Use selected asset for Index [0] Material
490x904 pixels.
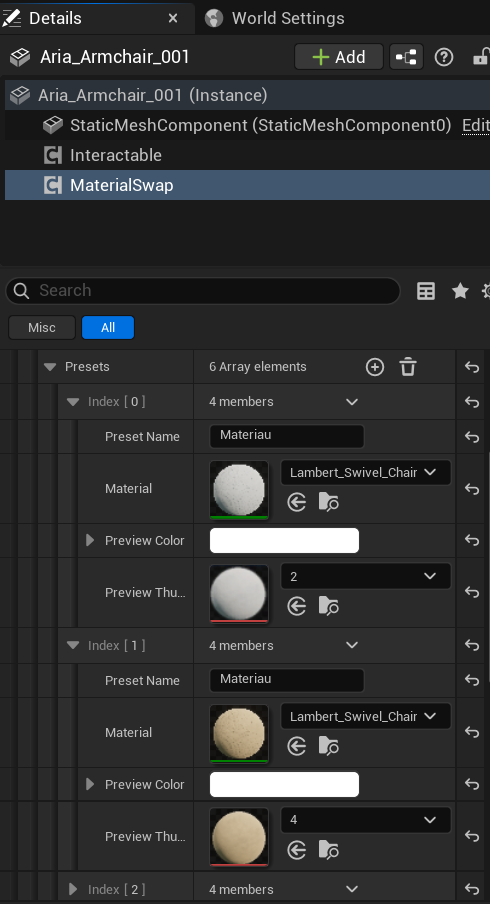tap(297, 503)
